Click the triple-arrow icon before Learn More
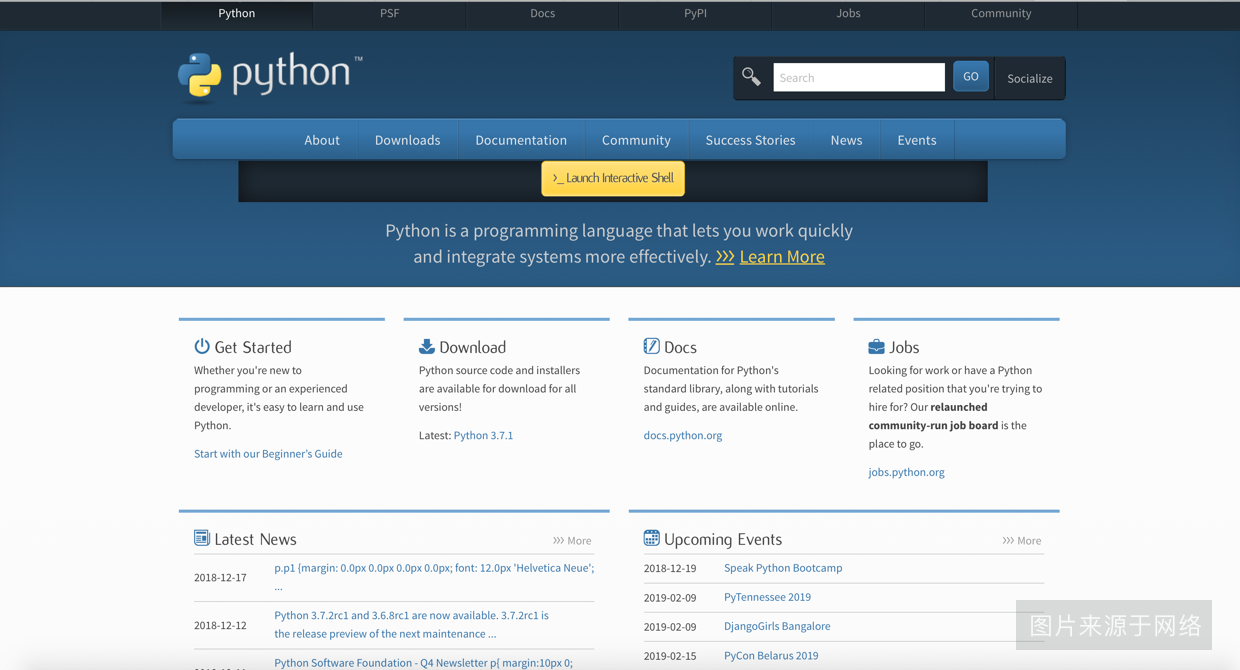This screenshot has width=1240, height=670. coord(725,257)
